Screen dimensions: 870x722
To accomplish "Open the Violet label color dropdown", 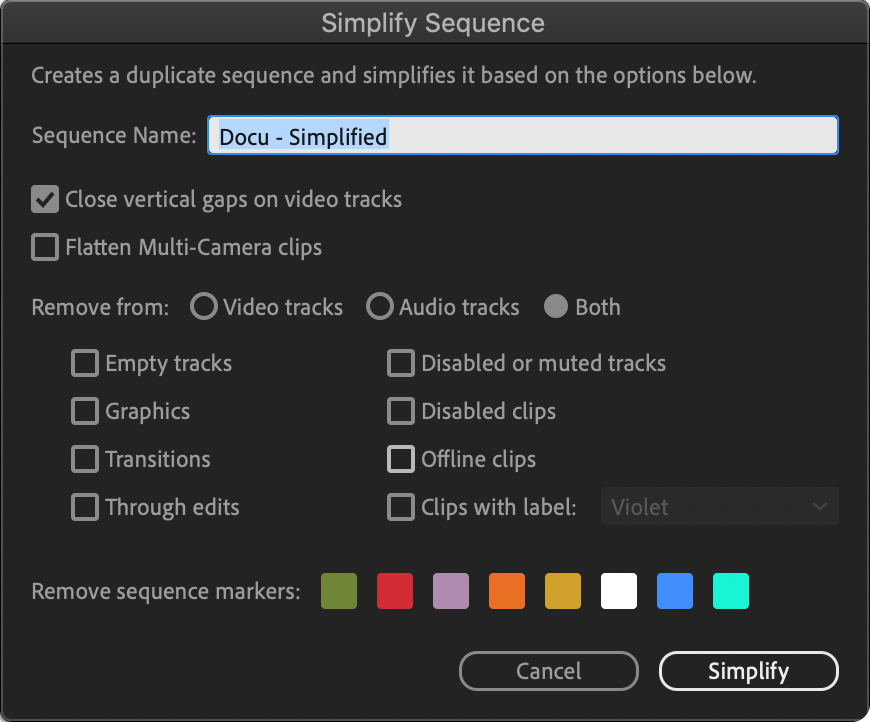I will pos(720,506).
